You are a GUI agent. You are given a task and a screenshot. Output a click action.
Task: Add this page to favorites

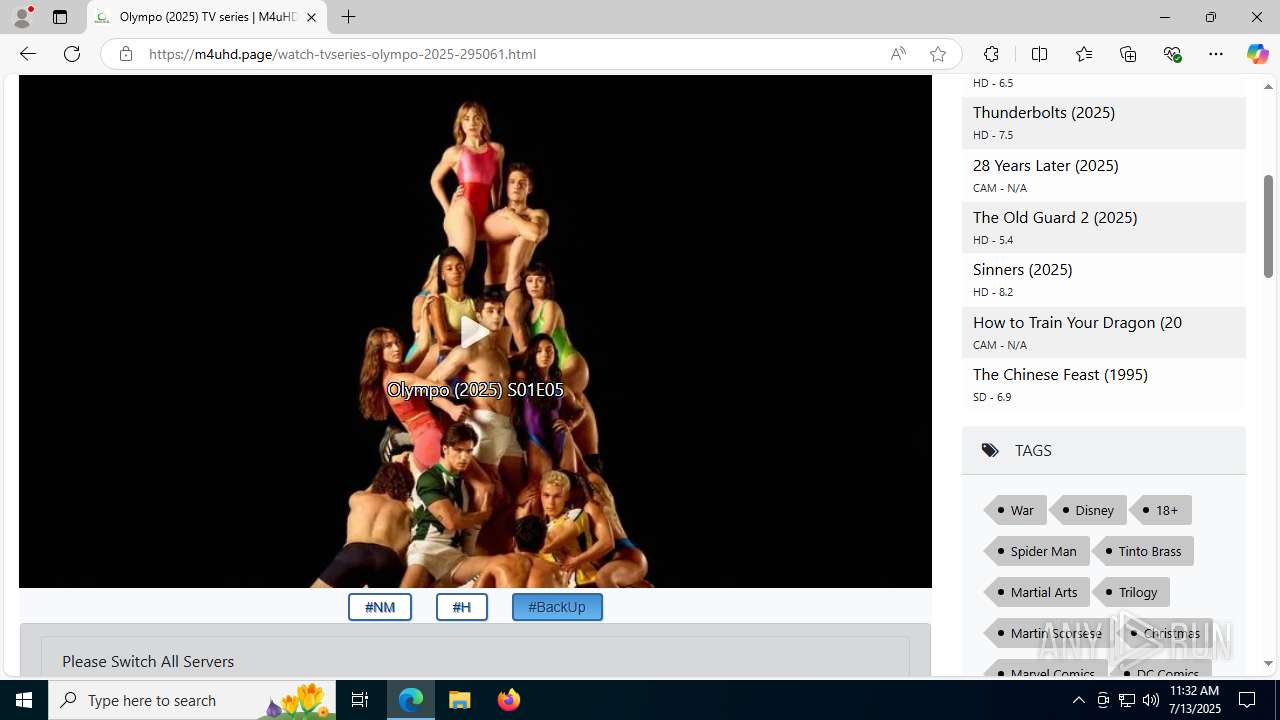point(938,54)
